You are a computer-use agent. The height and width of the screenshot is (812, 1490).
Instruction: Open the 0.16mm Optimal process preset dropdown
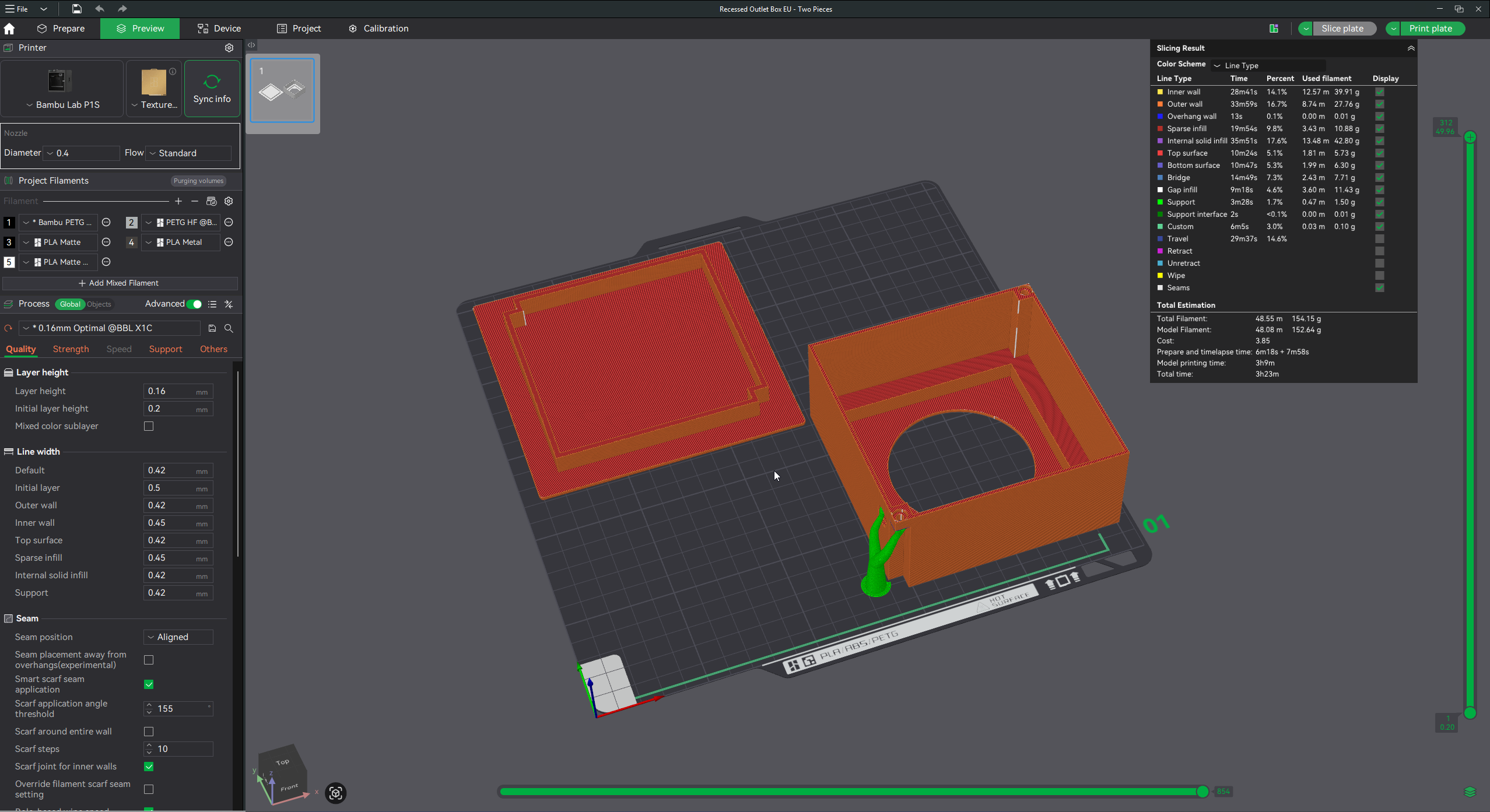point(110,328)
